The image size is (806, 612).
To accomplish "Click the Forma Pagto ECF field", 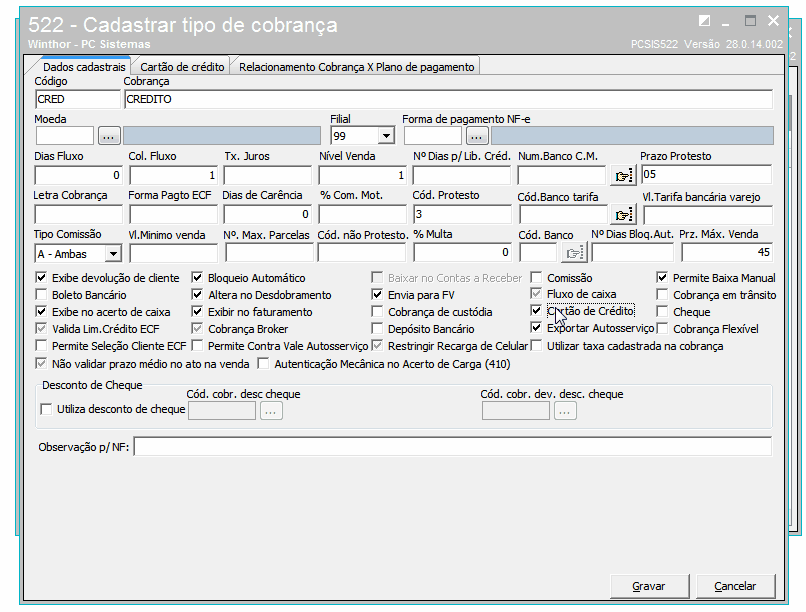I will click(x=173, y=214).
